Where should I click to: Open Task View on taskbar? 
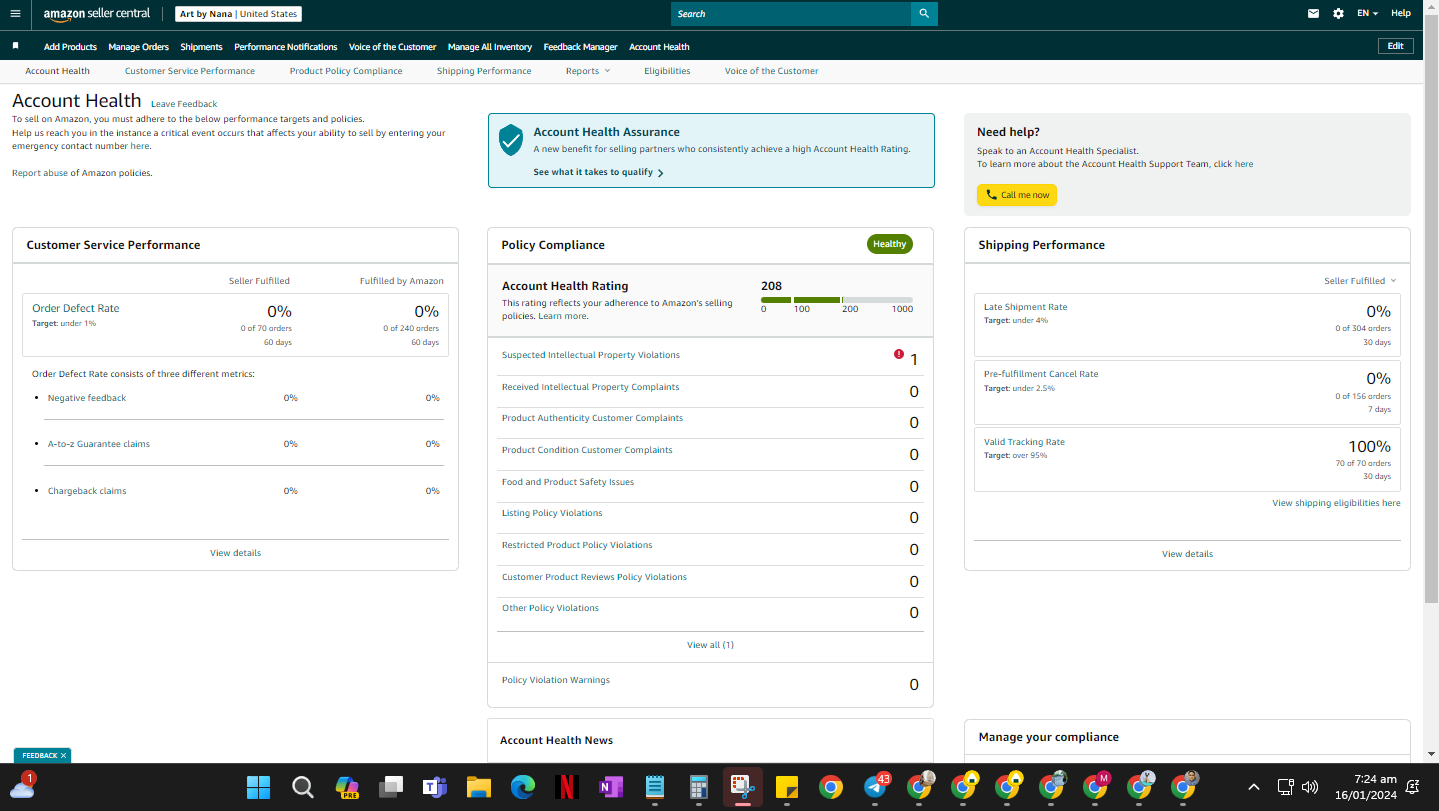click(x=390, y=787)
